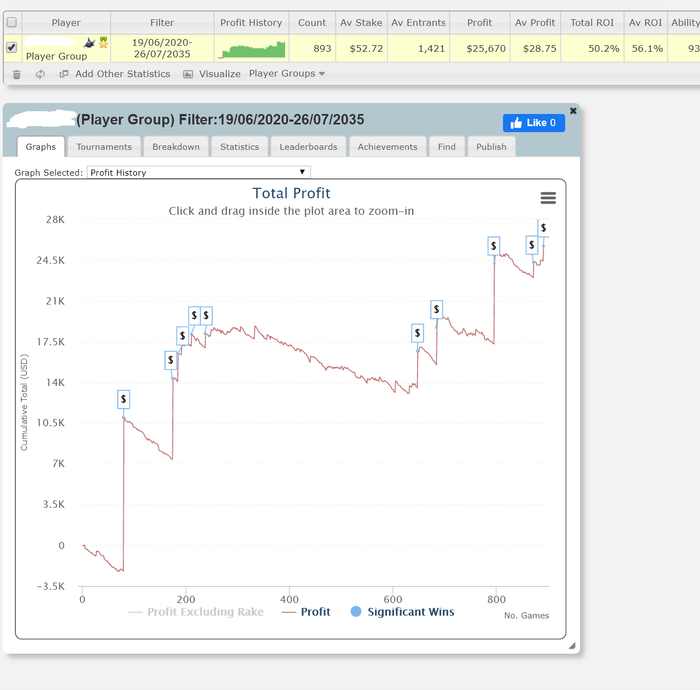Image resolution: width=700 pixels, height=690 pixels.
Task: Expand the Player Groups dropdown menu
Action: [287, 74]
